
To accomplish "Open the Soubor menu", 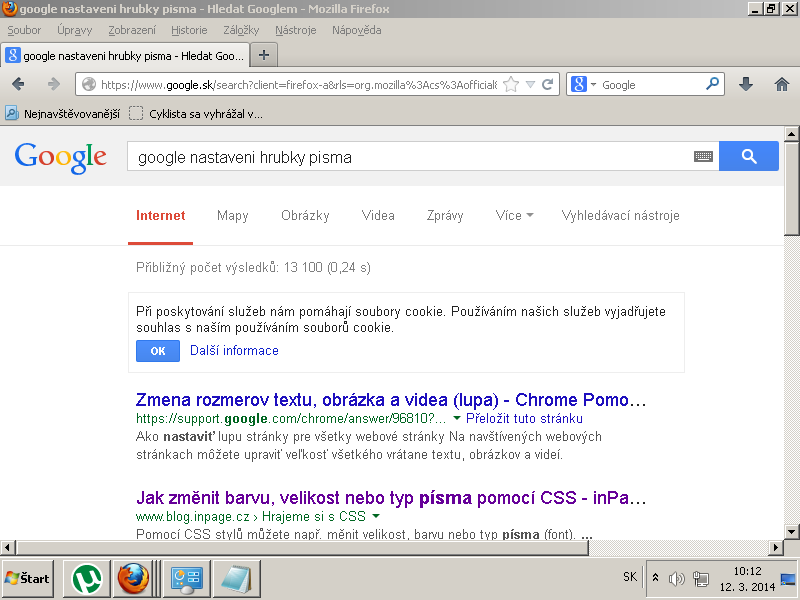I will [x=24, y=30].
